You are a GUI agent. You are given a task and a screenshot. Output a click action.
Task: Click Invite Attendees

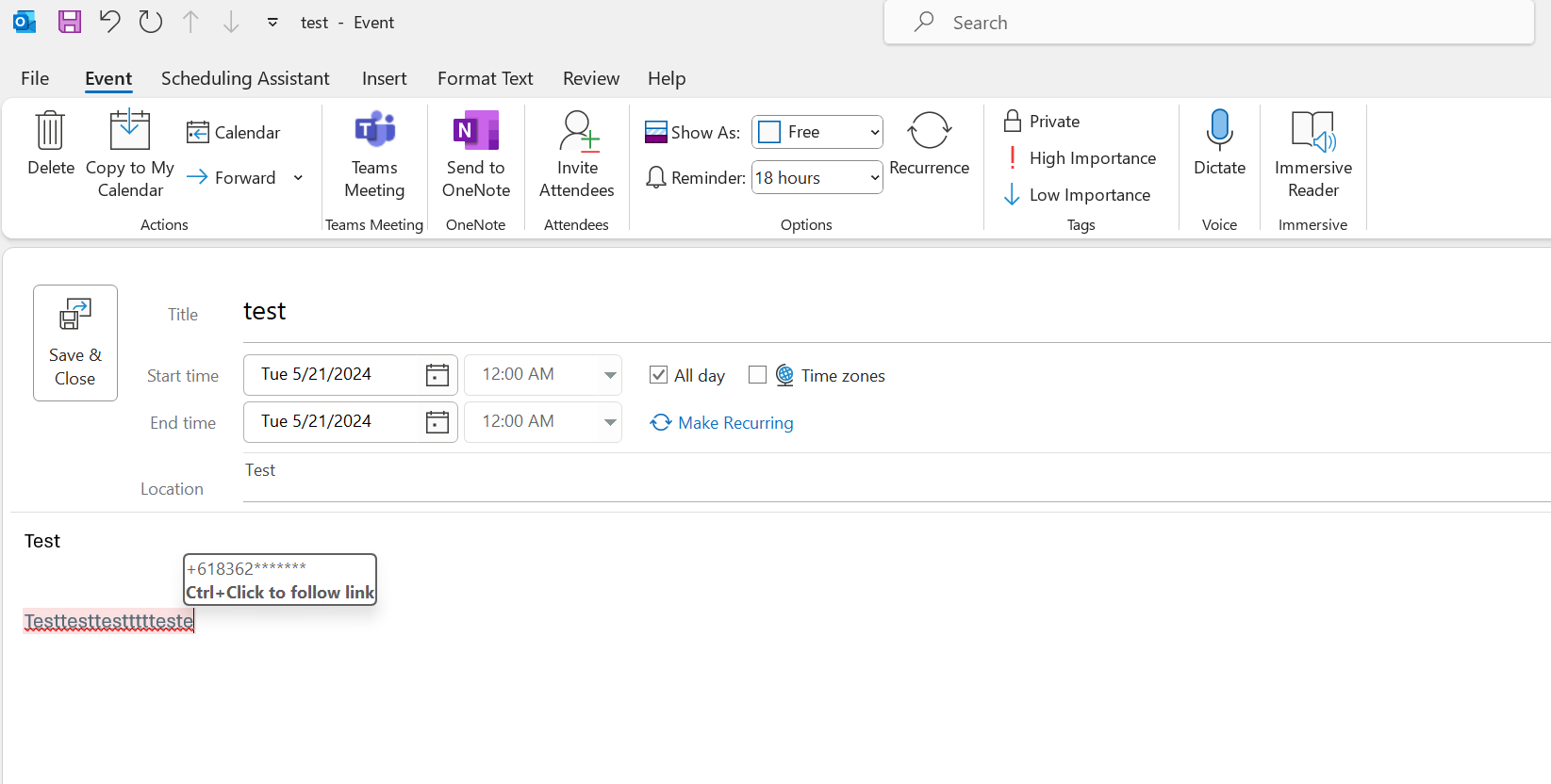577,155
